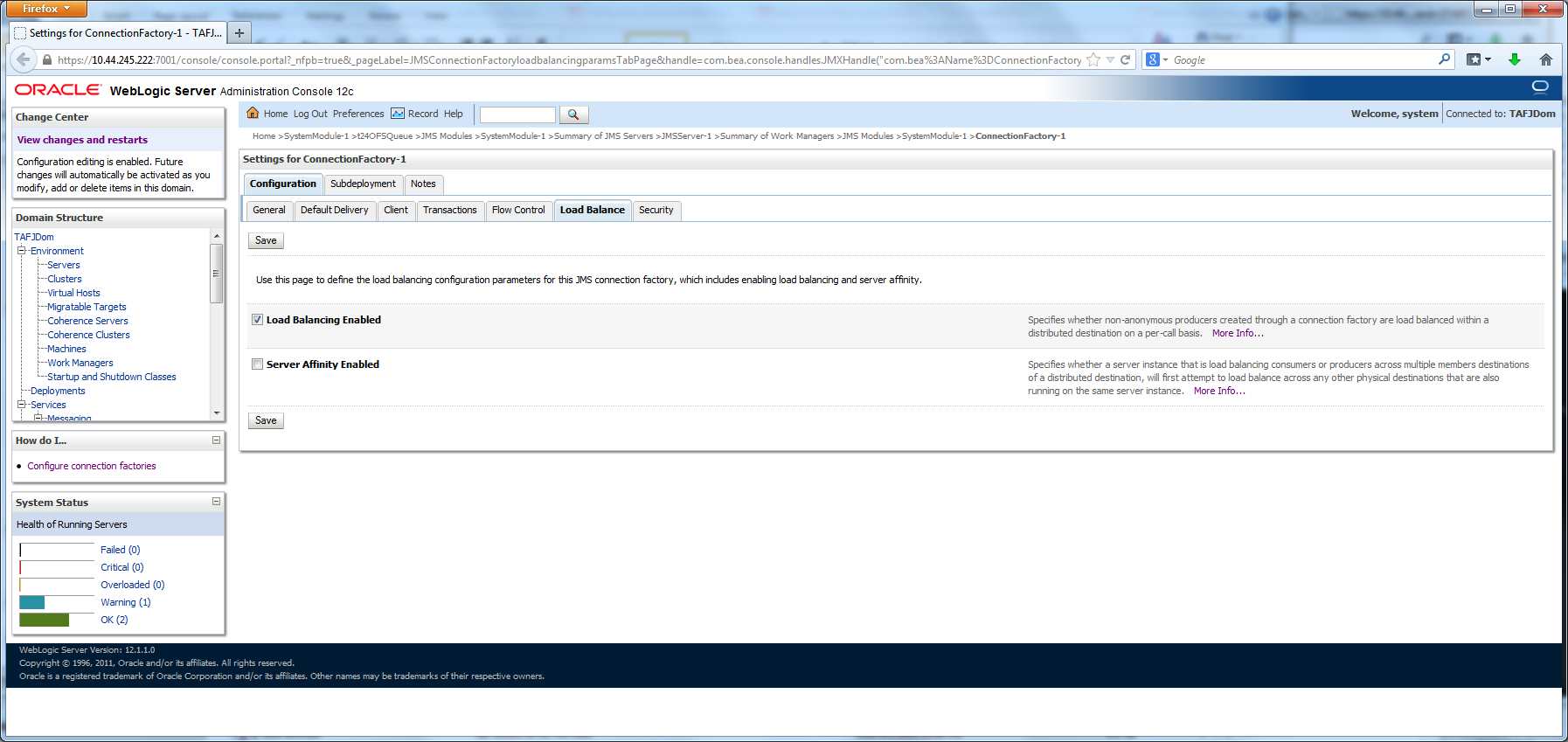1568x742 pixels.
Task: Open the General sub-tab
Action: 269,210
